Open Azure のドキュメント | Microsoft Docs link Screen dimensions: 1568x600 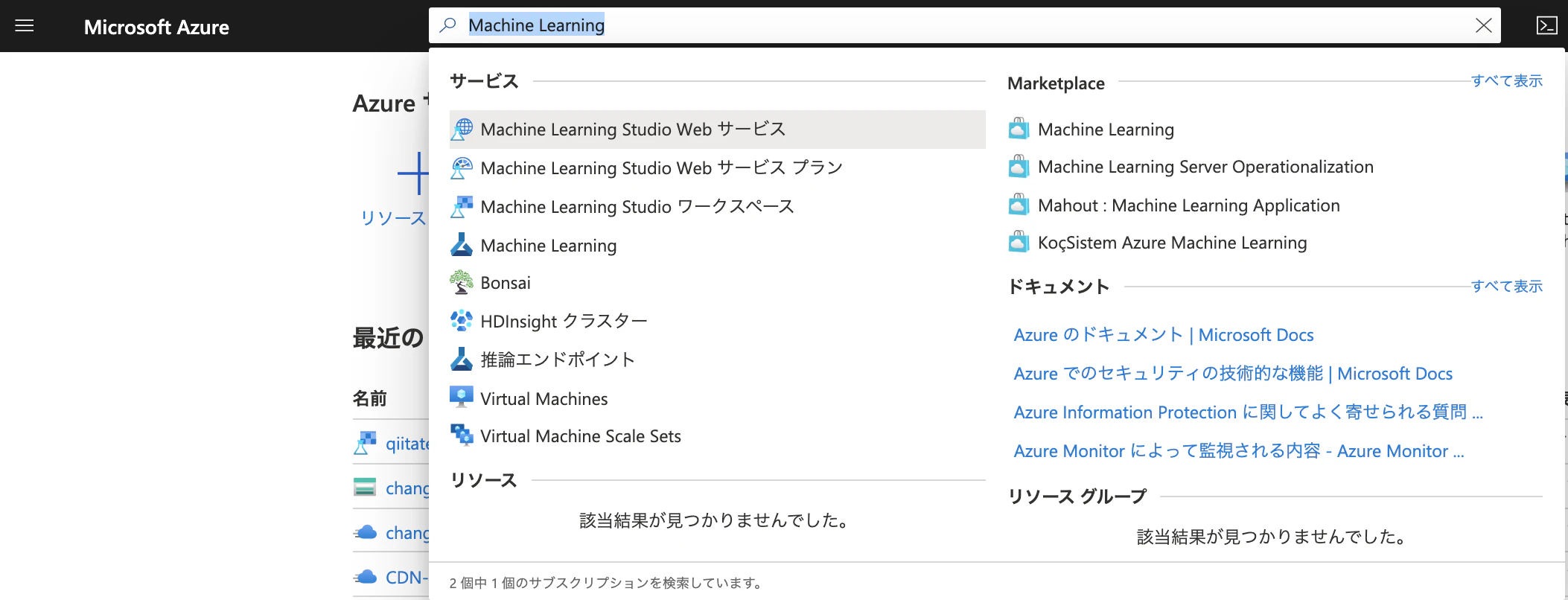(x=1164, y=335)
